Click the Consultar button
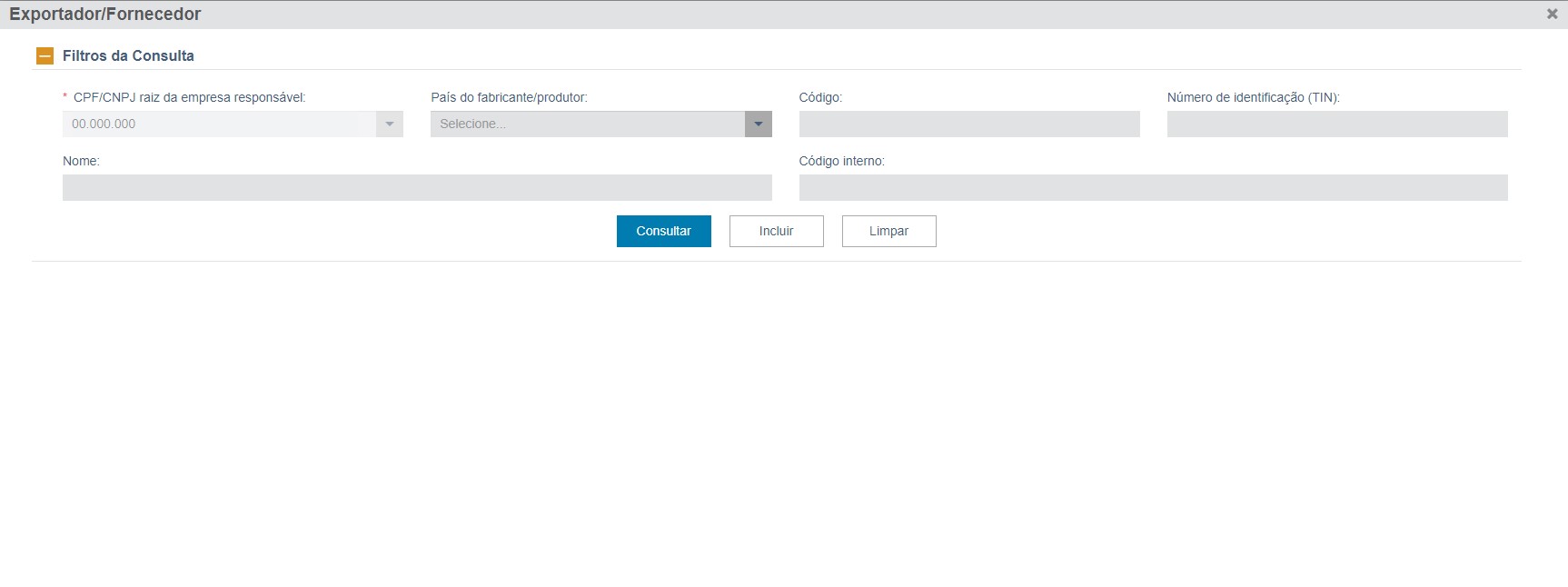Screen dimensions: 1568x587 pos(664,231)
